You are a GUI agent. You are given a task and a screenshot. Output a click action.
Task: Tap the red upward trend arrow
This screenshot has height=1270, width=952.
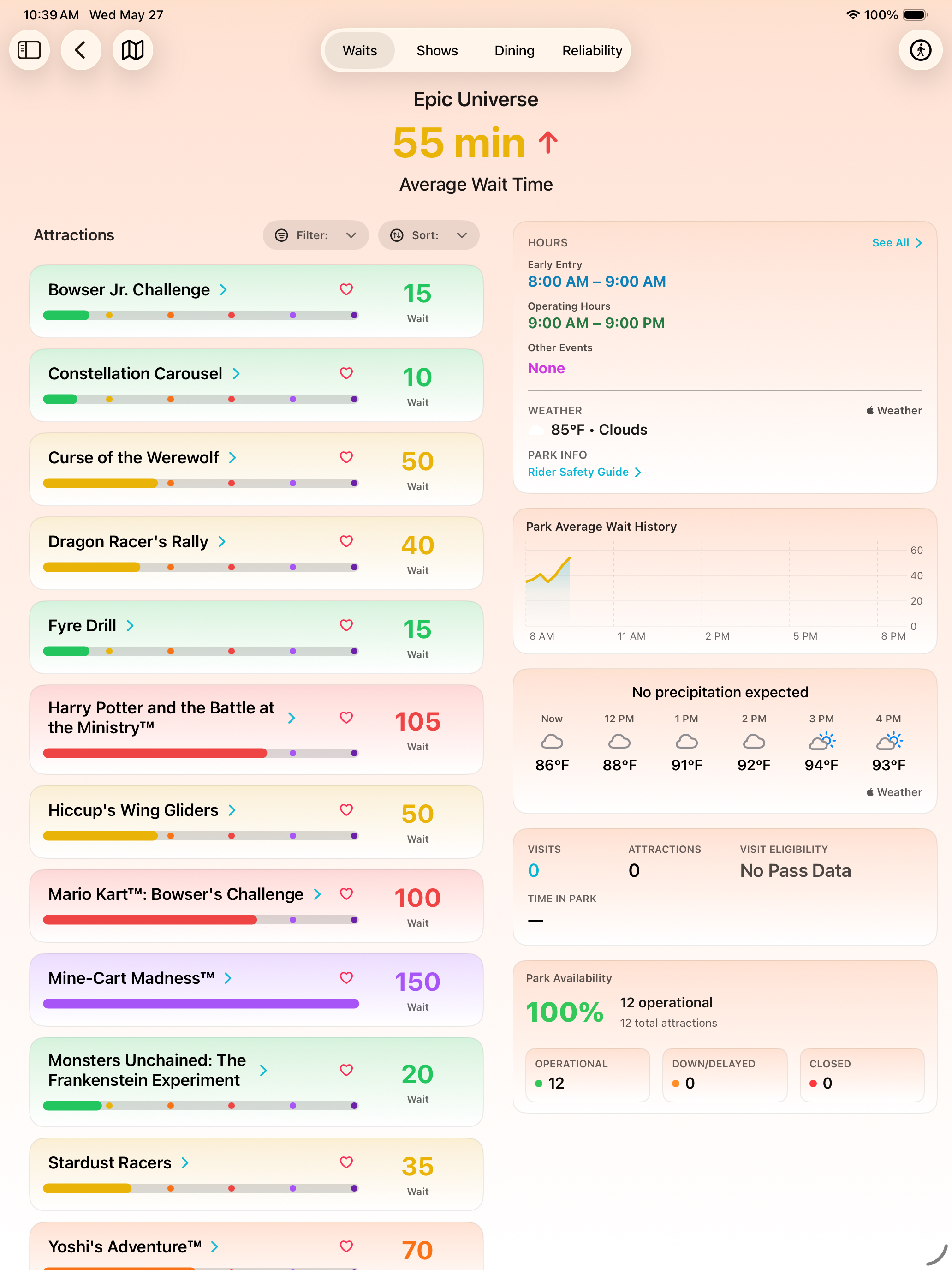tap(548, 143)
